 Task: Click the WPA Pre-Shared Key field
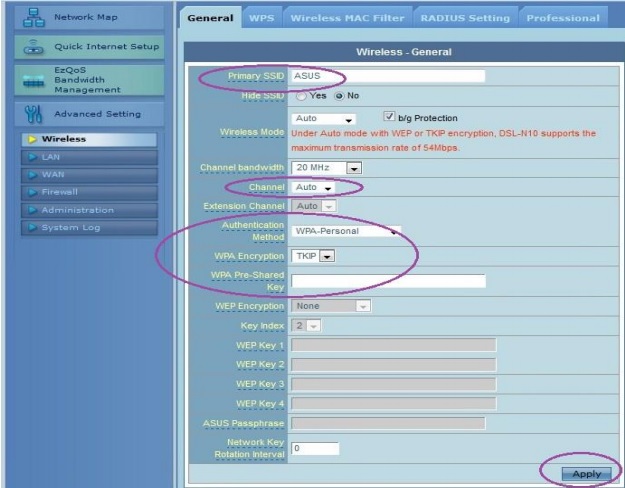pyautogui.click(x=389, y=281)
